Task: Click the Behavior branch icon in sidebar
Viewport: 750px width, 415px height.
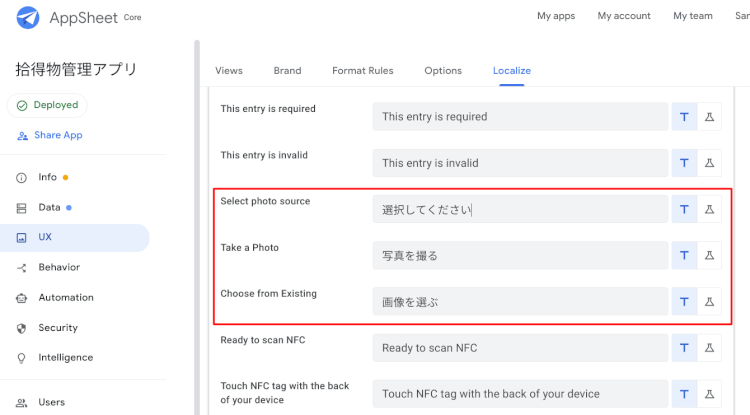Action: pos(22,268)
